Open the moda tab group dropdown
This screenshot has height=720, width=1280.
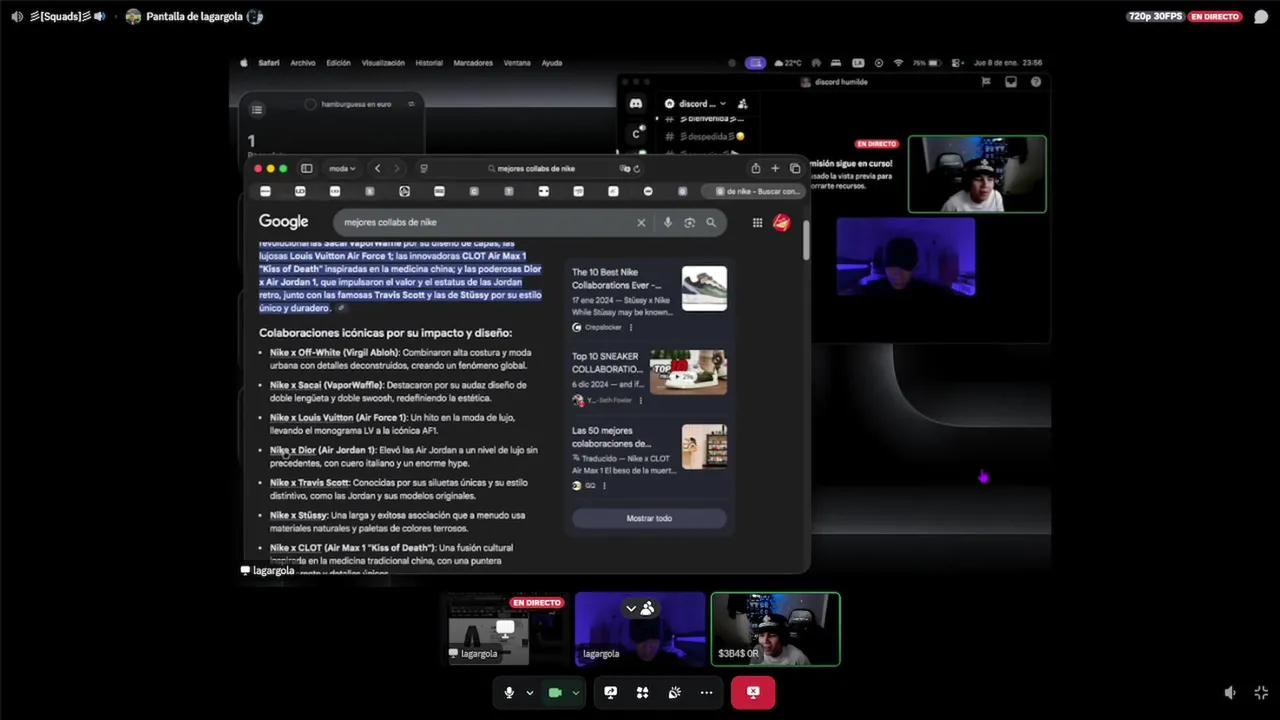tap(342, 168)
